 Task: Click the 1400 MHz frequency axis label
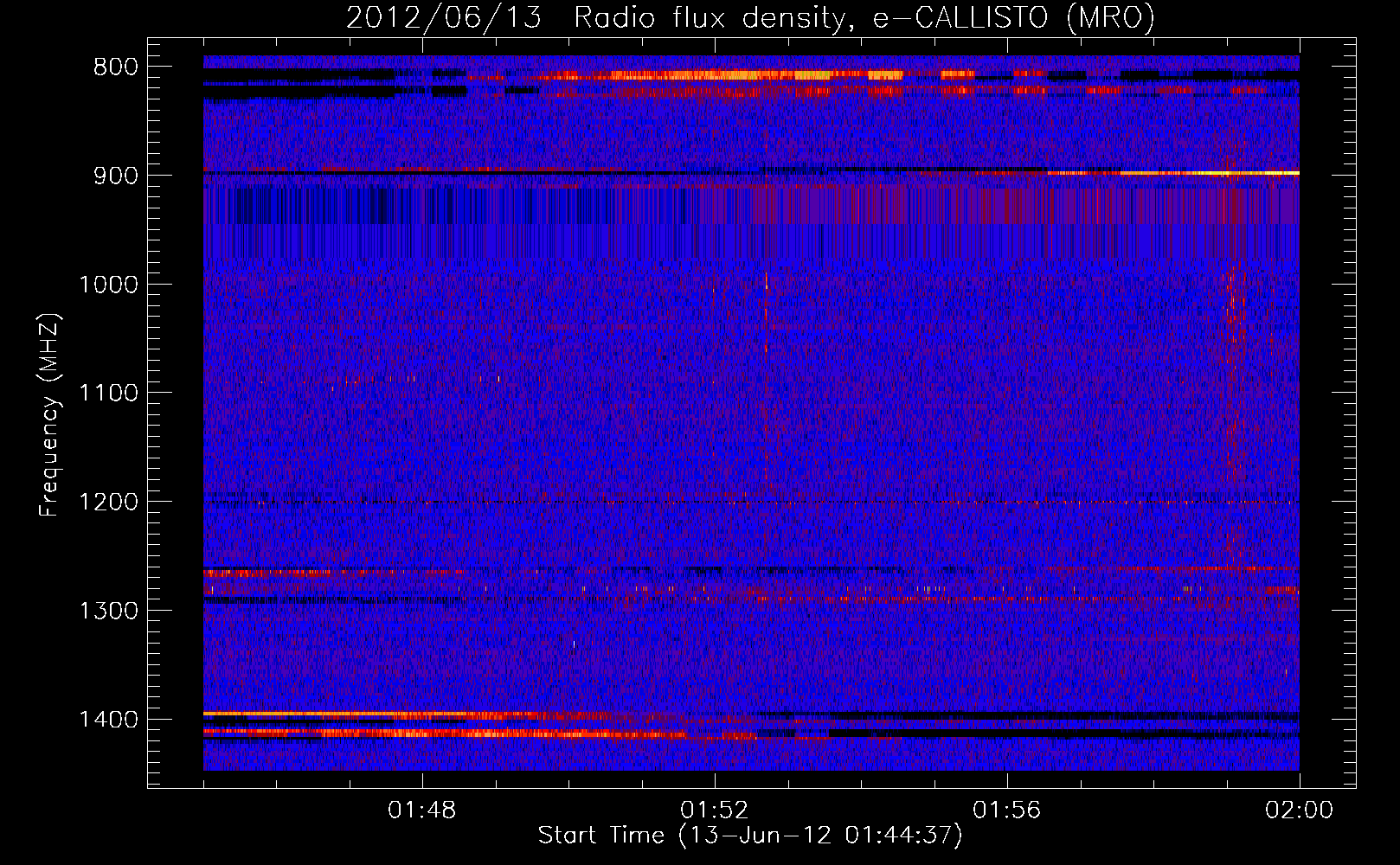click(x=108, y=720)
